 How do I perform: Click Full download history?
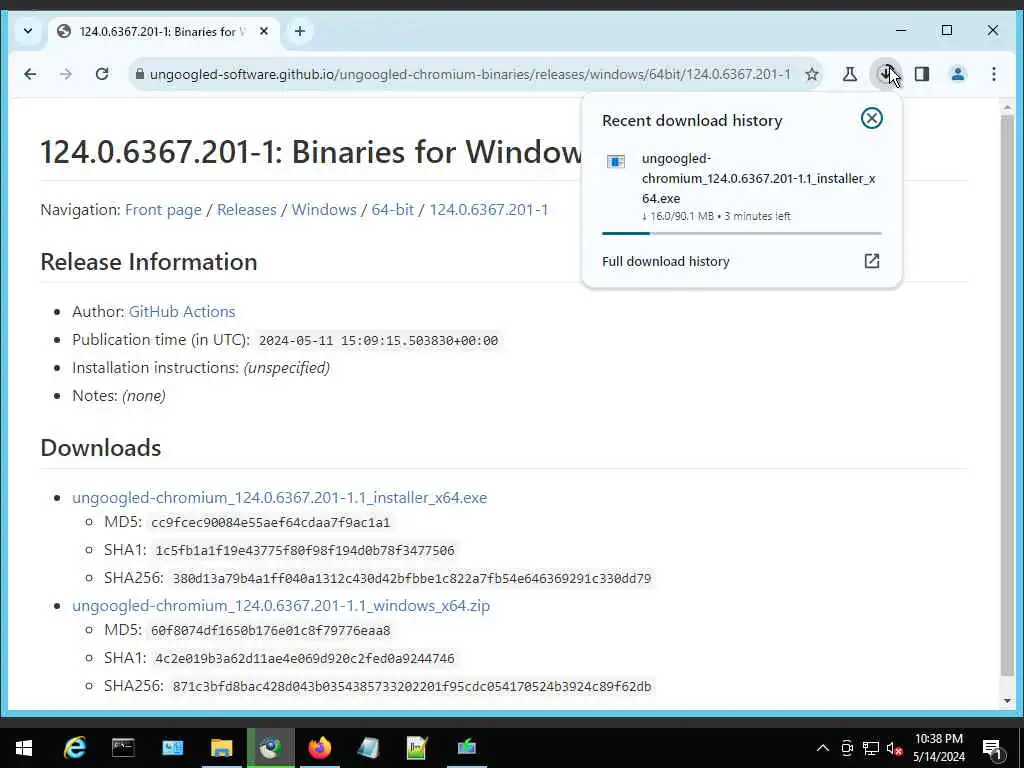coord(665,261)
